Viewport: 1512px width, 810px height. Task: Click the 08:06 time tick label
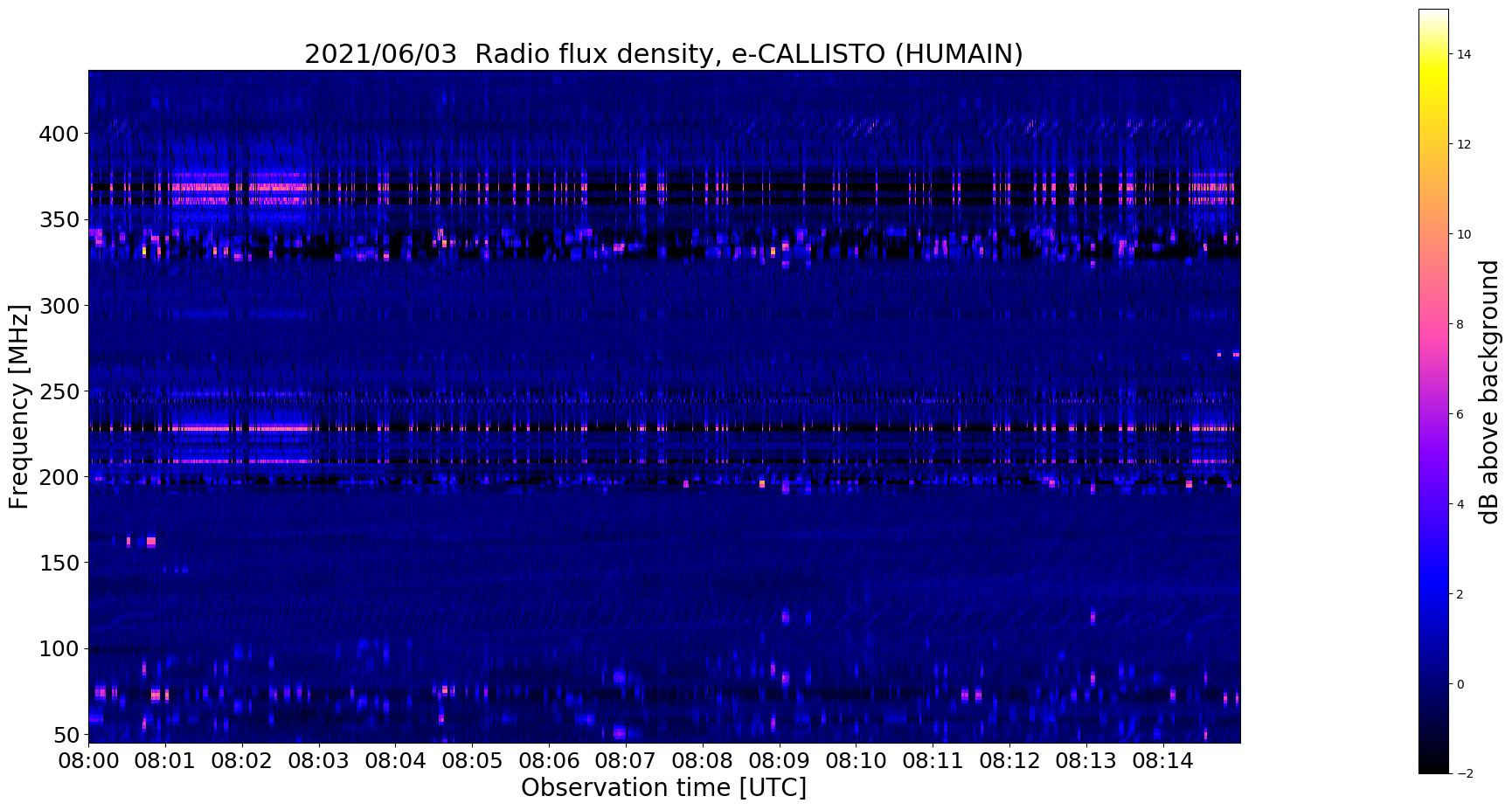point(549,761)
